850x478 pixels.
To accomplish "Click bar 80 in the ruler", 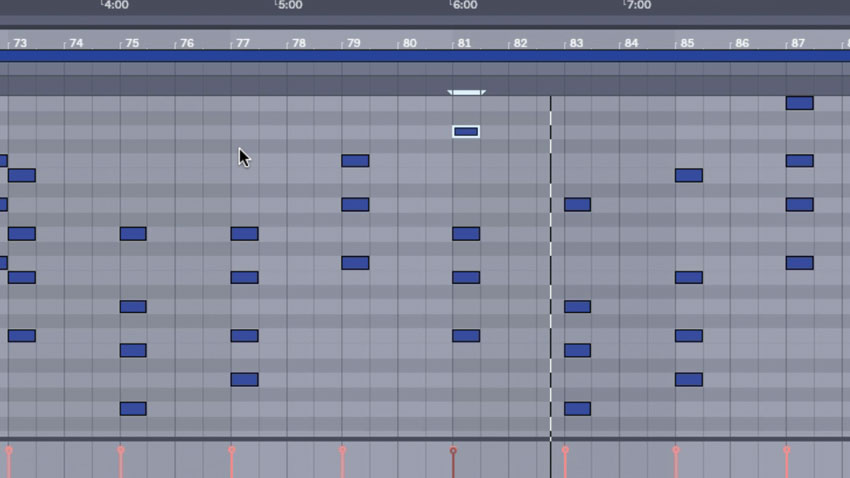I will coord(410,43).
